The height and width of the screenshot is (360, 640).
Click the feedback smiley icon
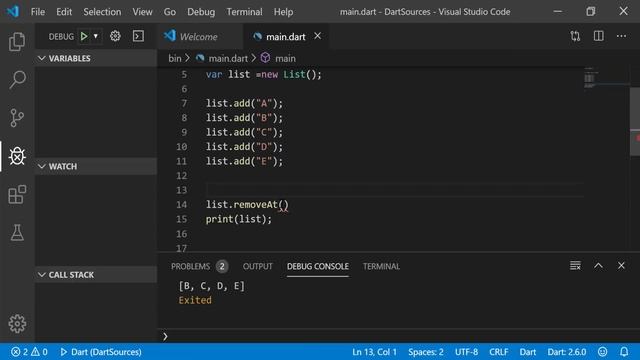point(602,352)
